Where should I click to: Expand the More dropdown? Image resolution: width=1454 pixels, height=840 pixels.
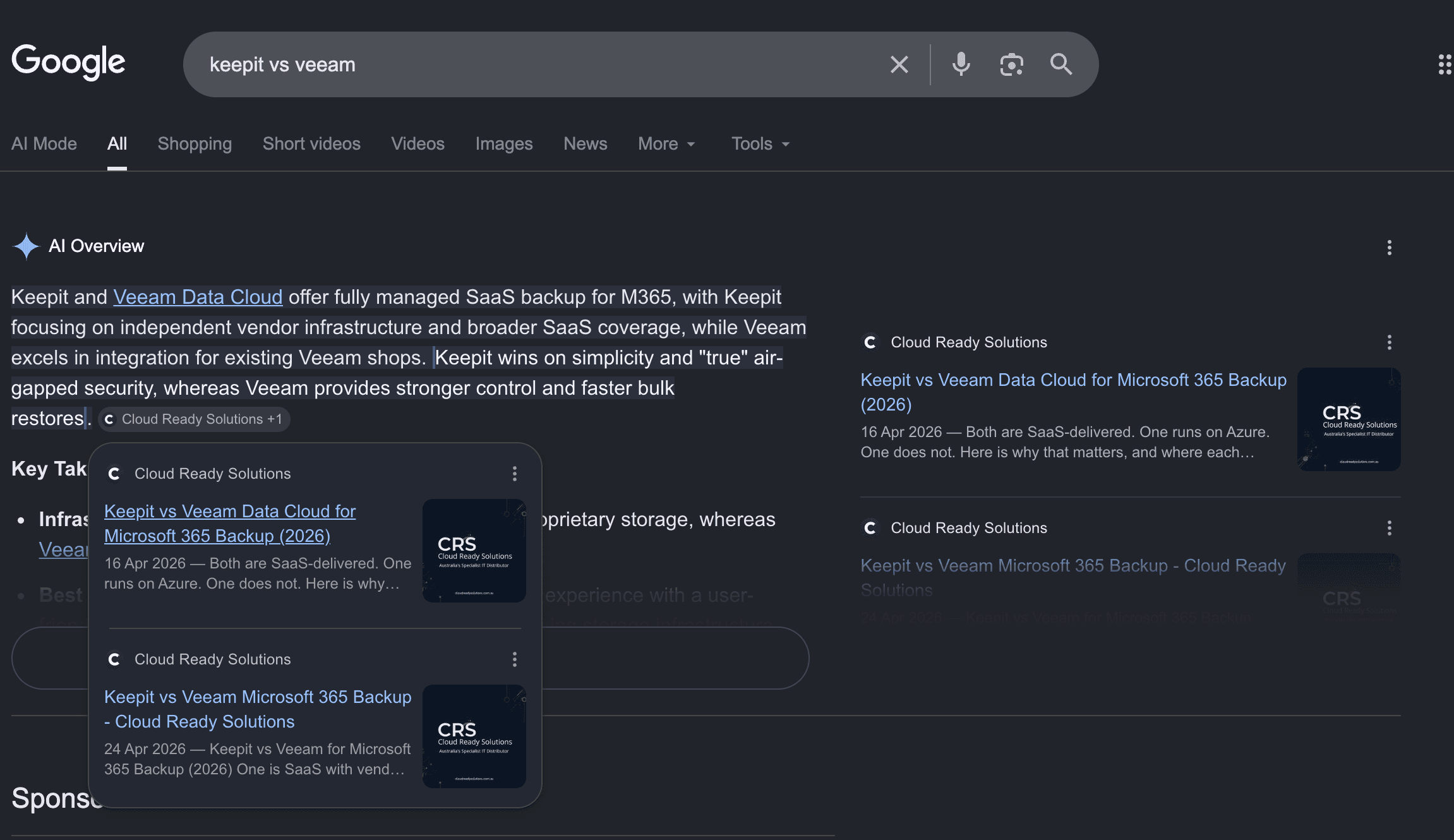666,143
